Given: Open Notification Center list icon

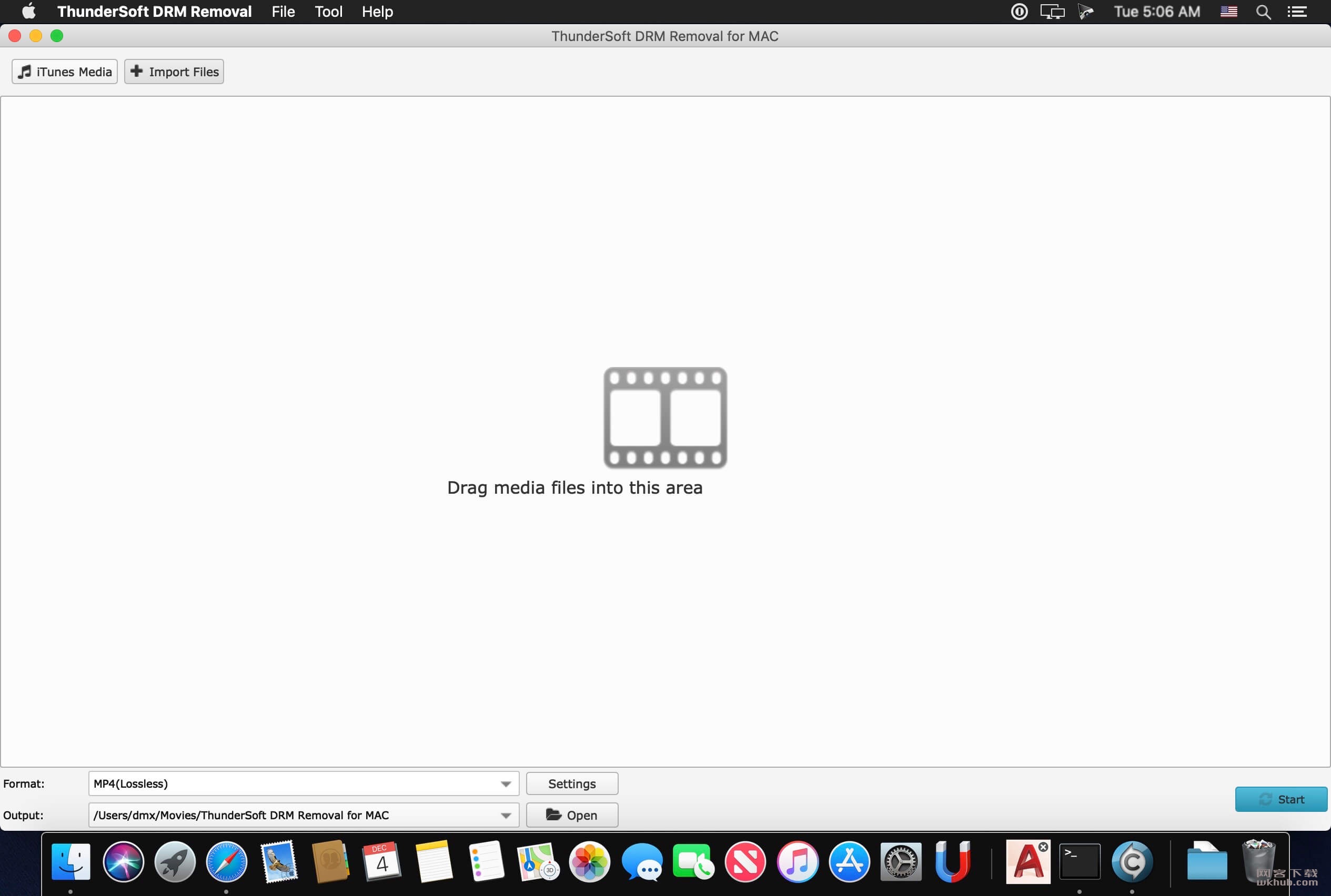Looking at the screenshot, I should coord(1297,12).
